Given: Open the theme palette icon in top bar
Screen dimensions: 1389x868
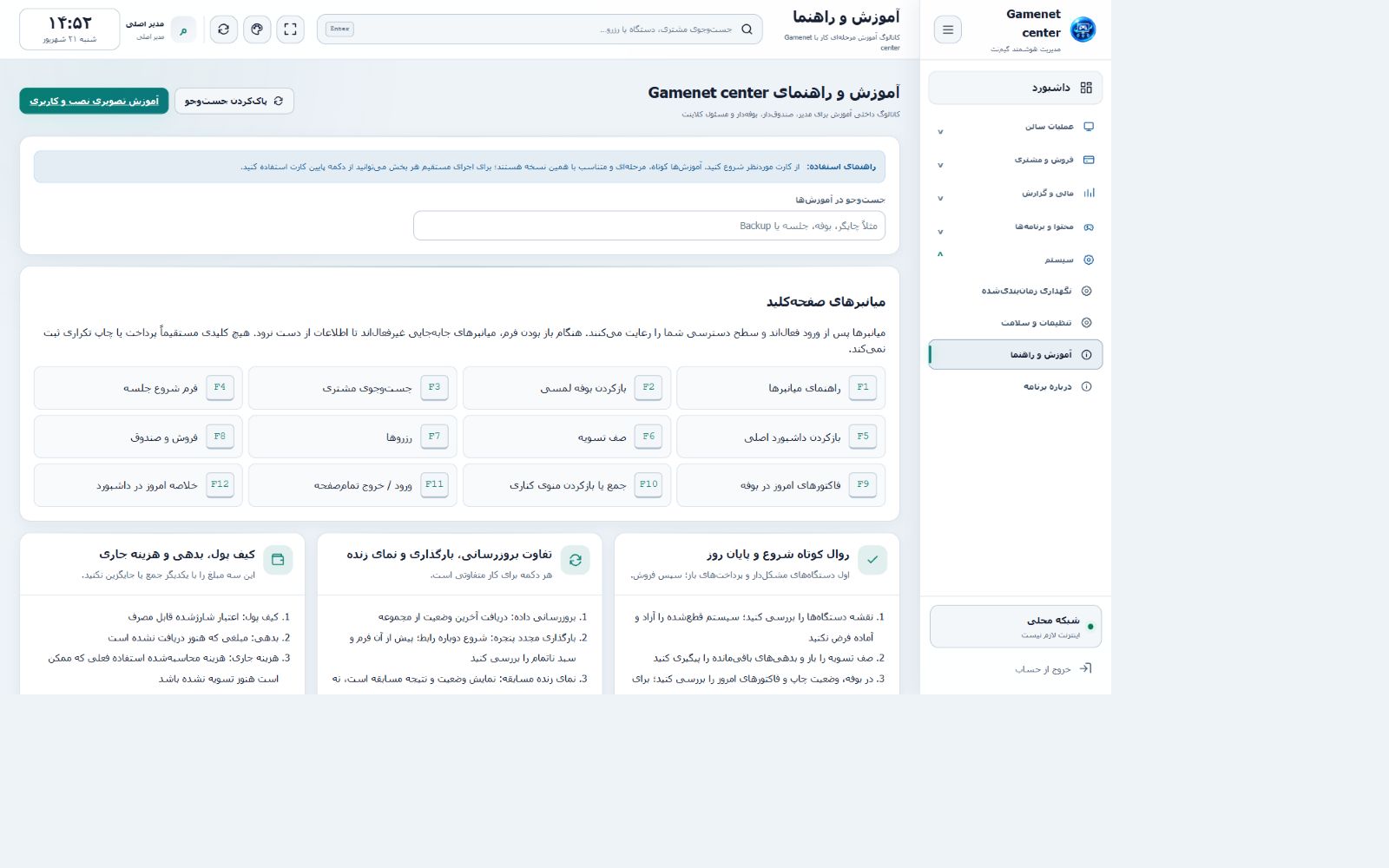Looking at the screenshot, I should click(x=257, y=30).
